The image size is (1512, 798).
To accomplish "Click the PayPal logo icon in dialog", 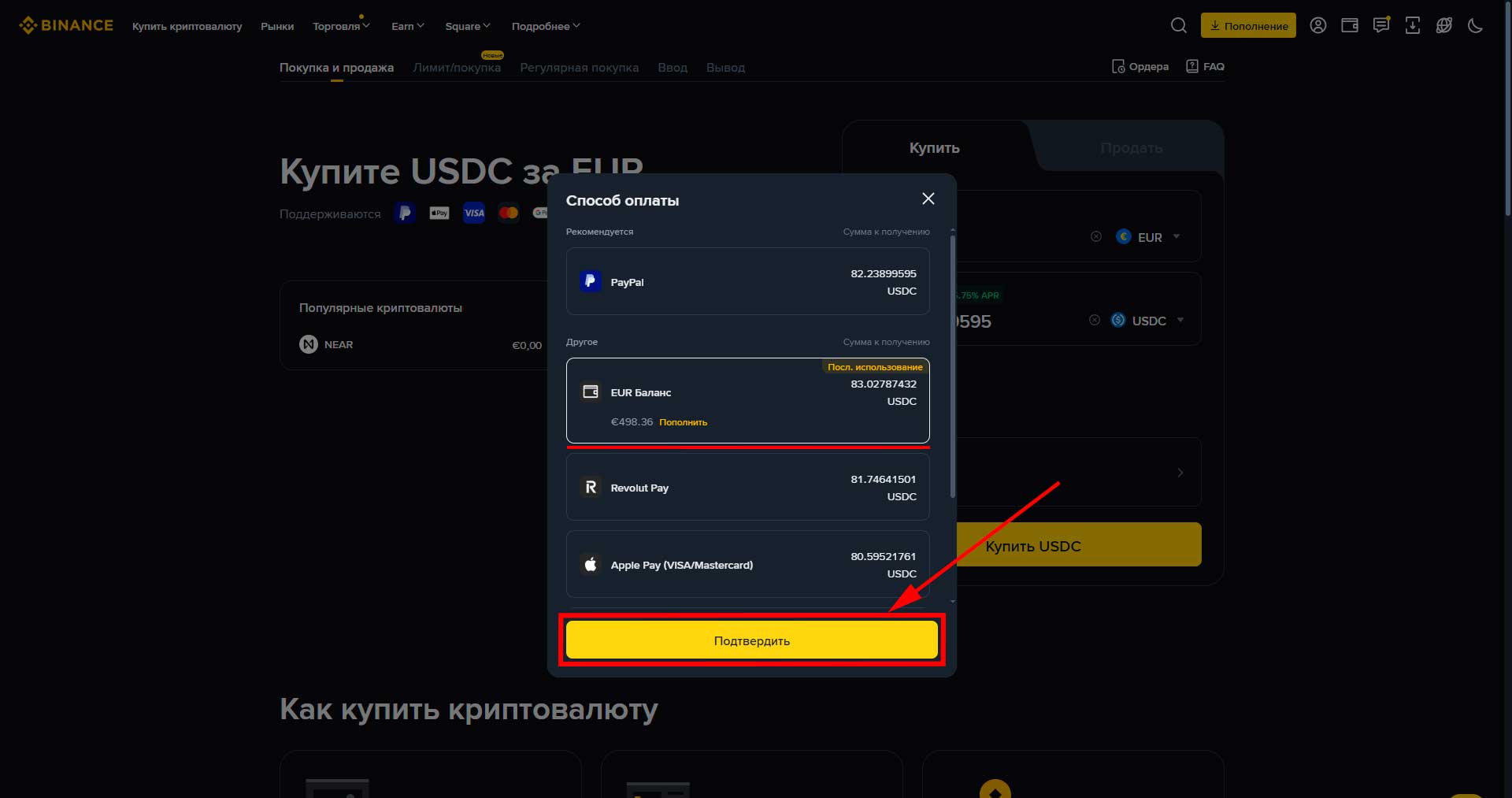I will [591, 281].
